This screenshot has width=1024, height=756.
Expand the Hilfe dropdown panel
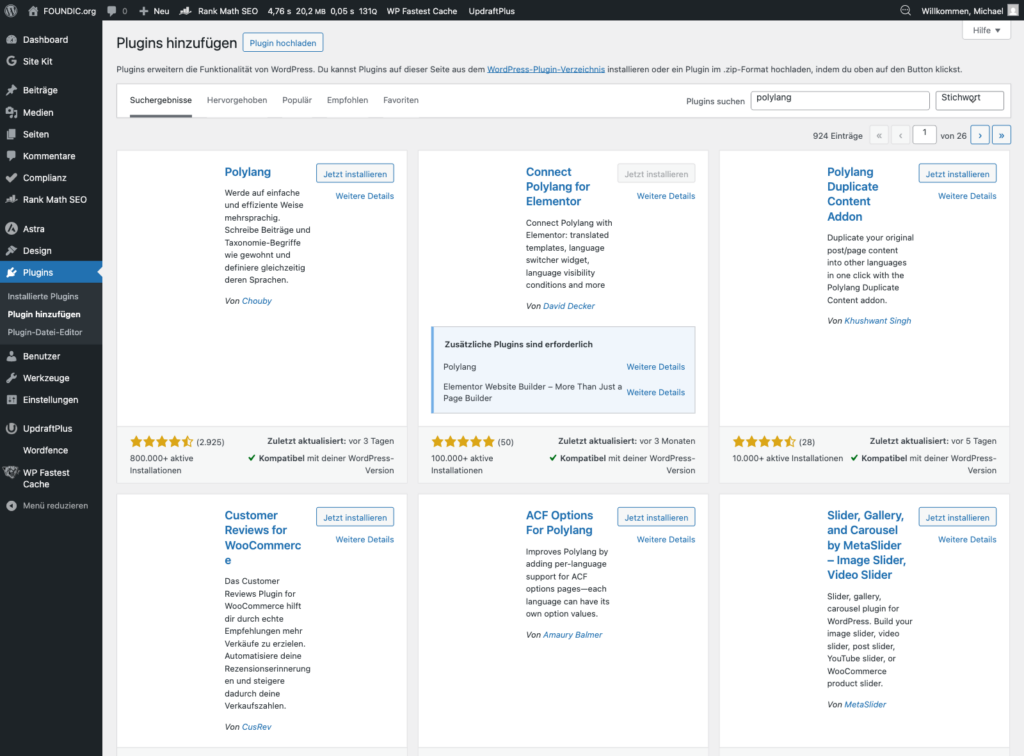[985, 31]
